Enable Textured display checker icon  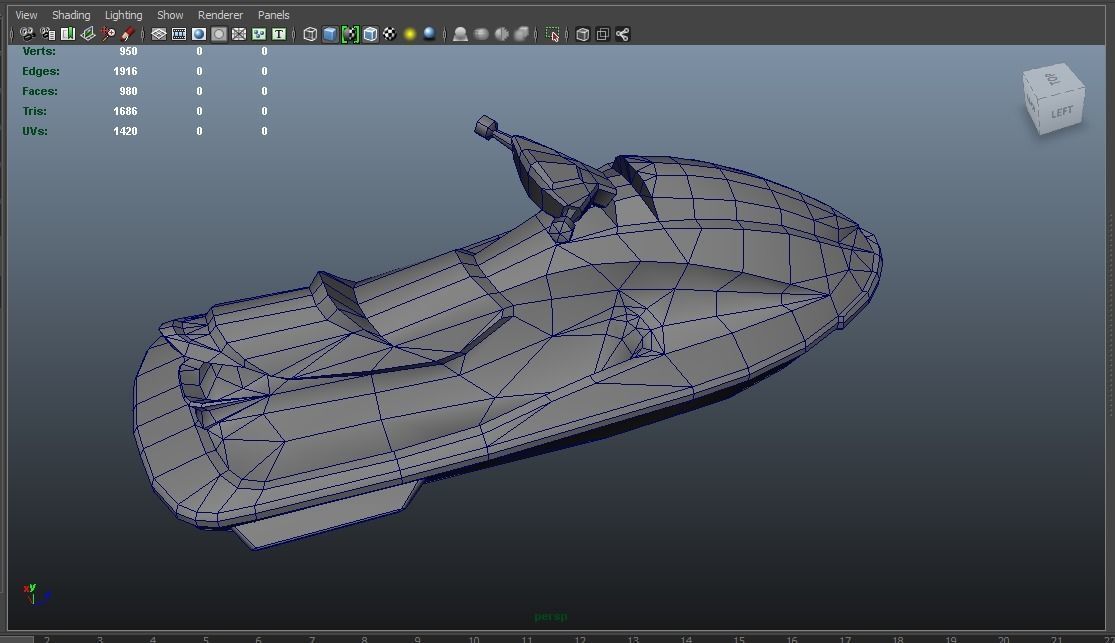tap(390, 34)
